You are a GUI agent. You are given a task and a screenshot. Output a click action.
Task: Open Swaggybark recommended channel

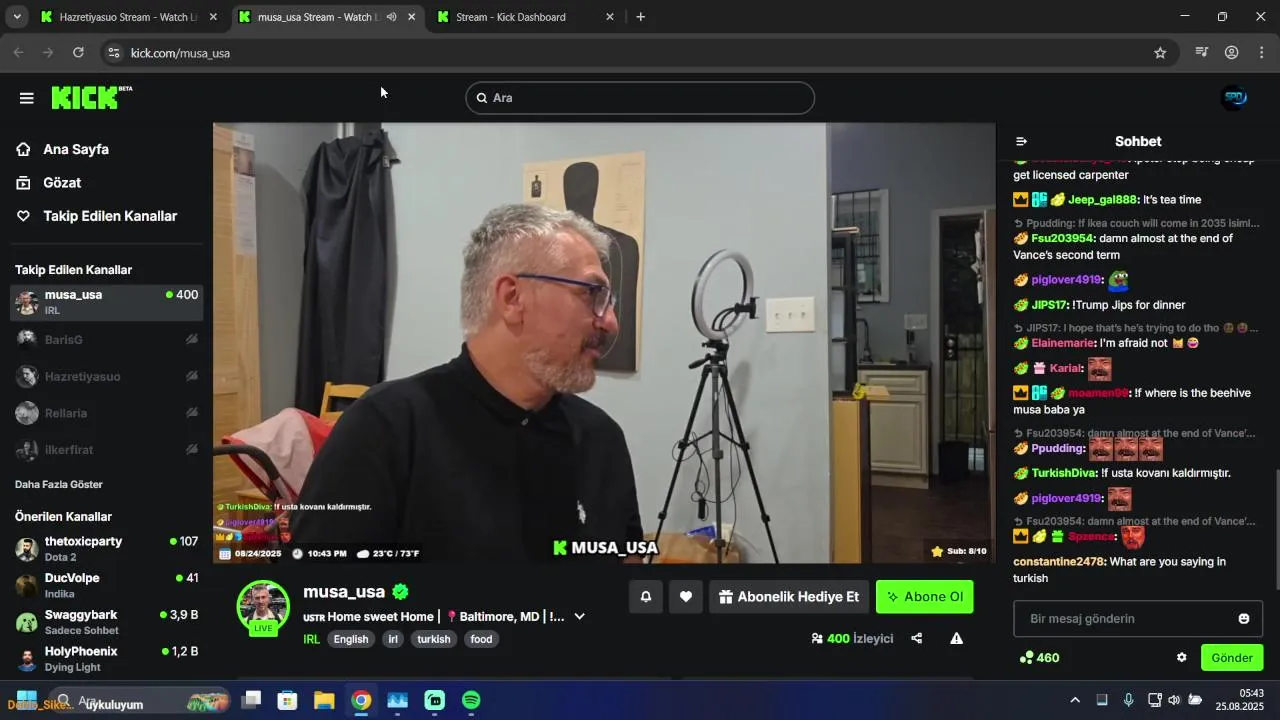point(106,622)
